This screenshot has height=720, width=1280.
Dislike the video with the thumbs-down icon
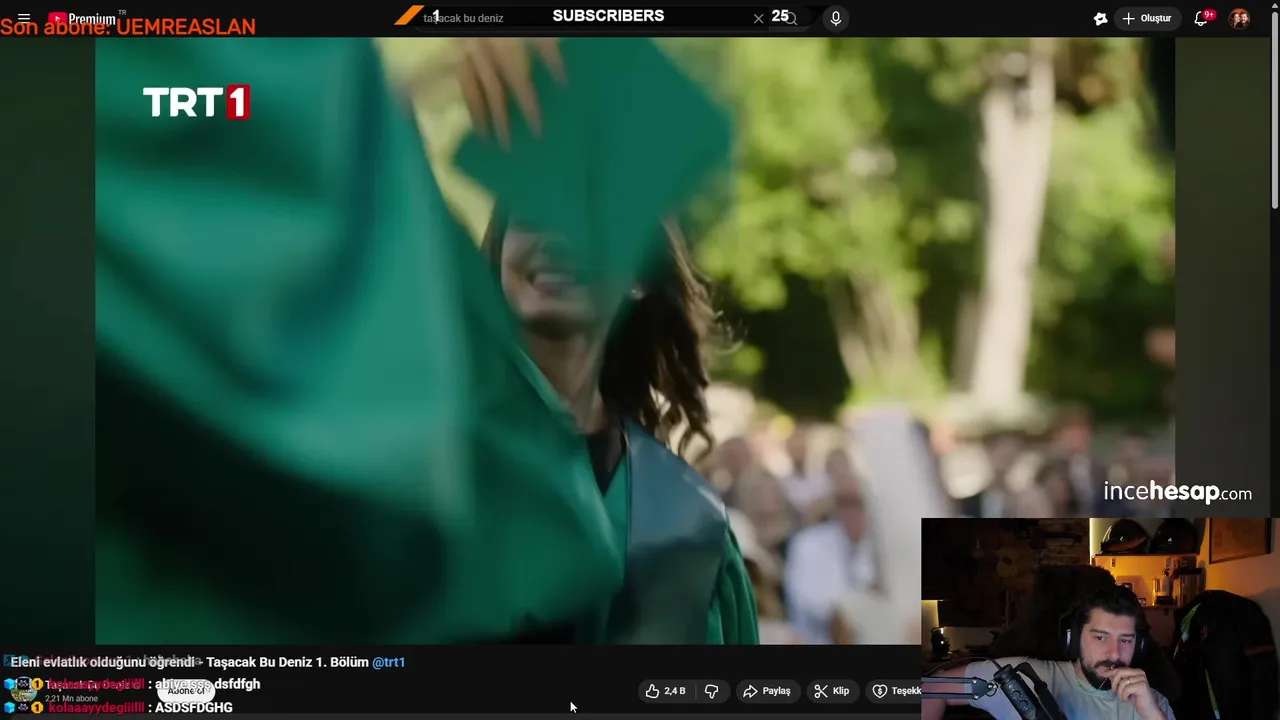coord(711,691)
